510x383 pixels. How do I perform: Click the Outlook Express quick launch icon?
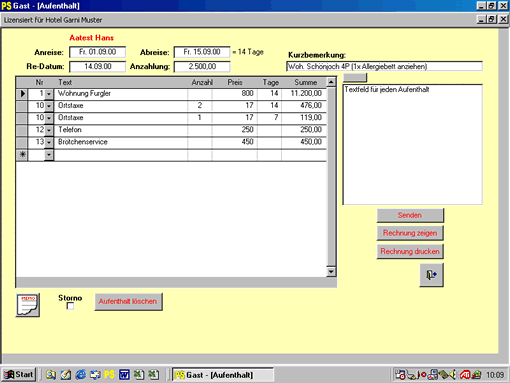point(95,375)
